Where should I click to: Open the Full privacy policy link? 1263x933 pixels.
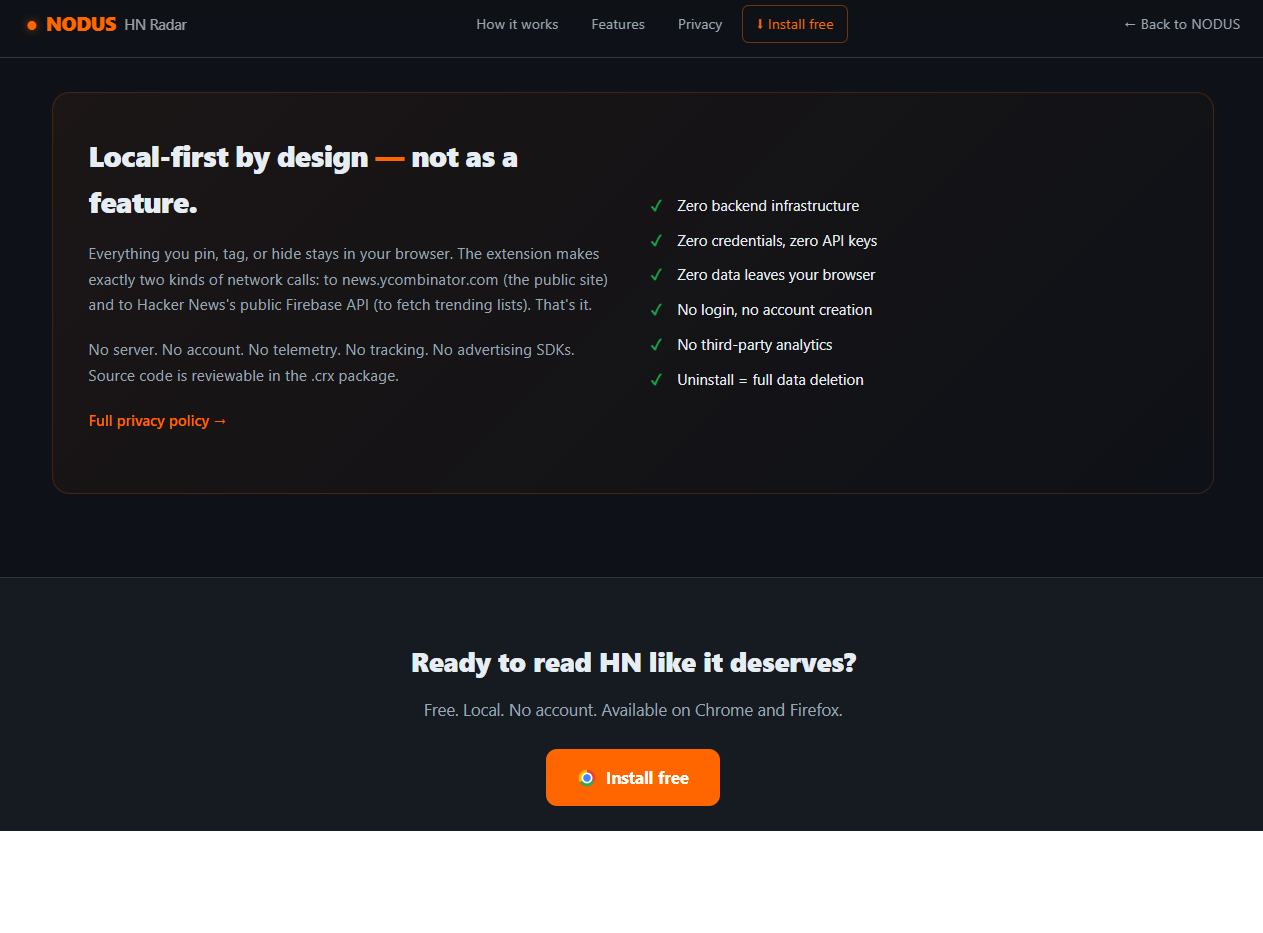(158, 421)
